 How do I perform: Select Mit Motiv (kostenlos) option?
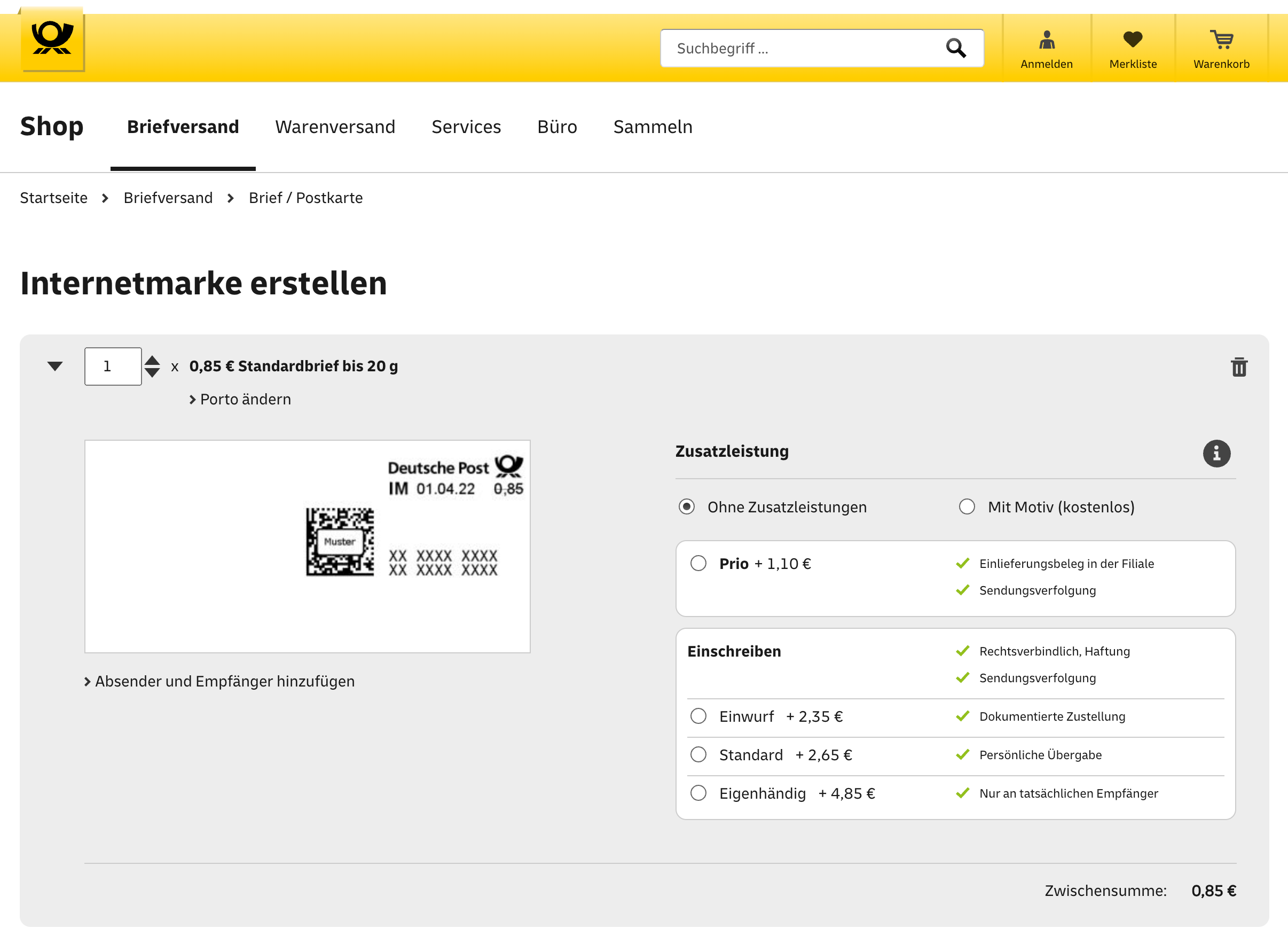pyautogui.click(x=967, y=506)
